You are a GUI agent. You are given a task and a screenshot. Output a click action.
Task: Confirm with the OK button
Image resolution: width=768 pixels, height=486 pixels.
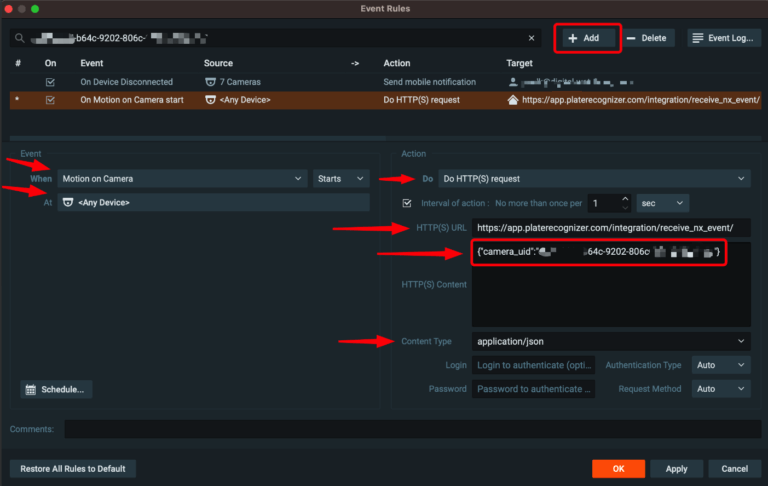pos(618,469)
